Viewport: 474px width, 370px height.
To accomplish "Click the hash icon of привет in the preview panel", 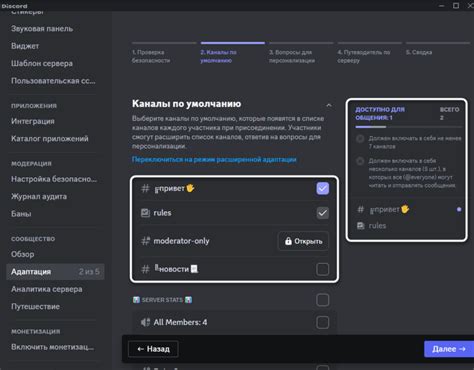I will pyautogui.click(x=361, y=209).
